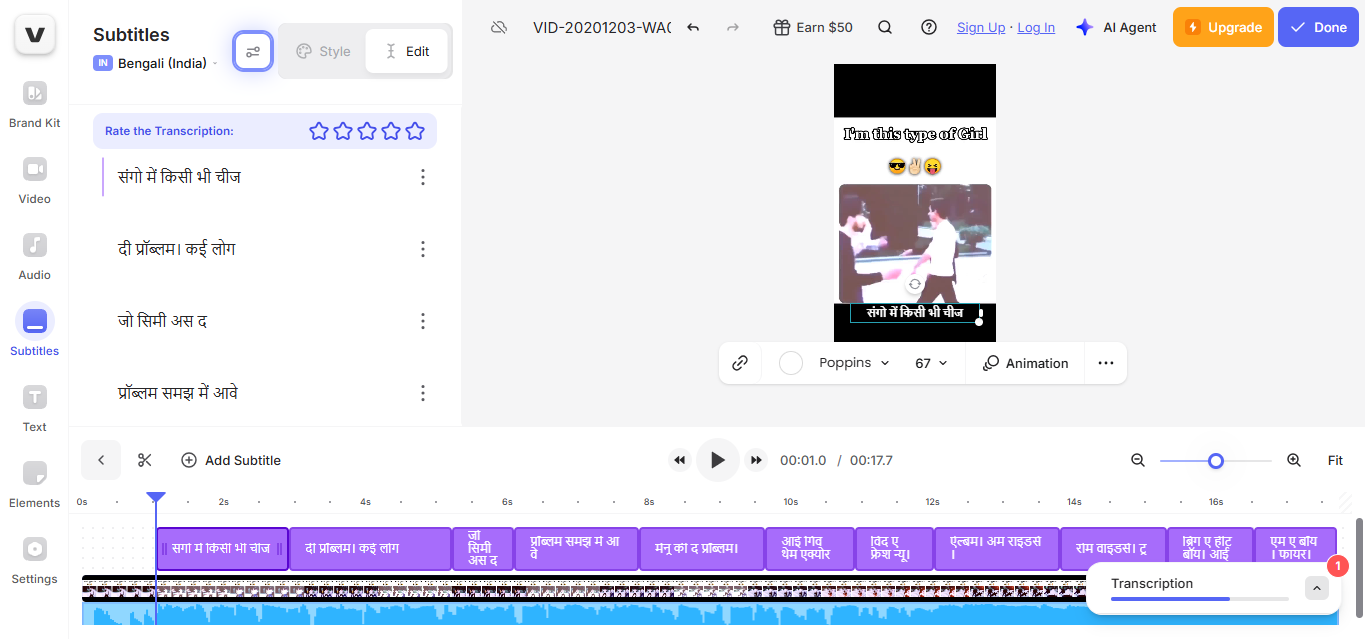The width and height of the screenshot is (1365, 639).
Task: Open the help question mark icon
Action: click(x=929, y=27)
